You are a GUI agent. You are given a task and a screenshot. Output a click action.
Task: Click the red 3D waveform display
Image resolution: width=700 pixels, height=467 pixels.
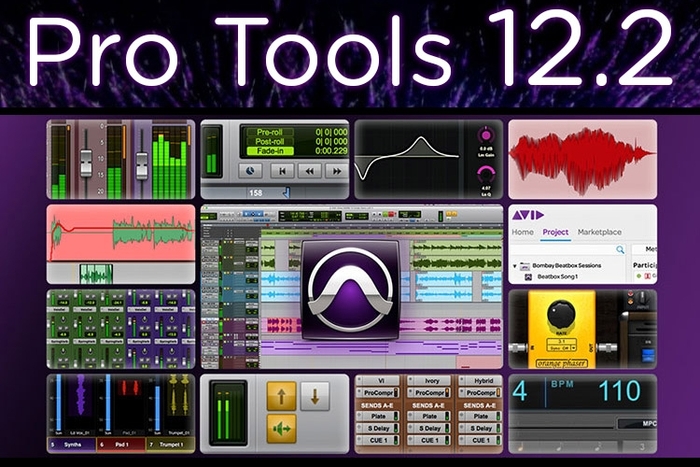pyautogui.click(x=583, y=159)
